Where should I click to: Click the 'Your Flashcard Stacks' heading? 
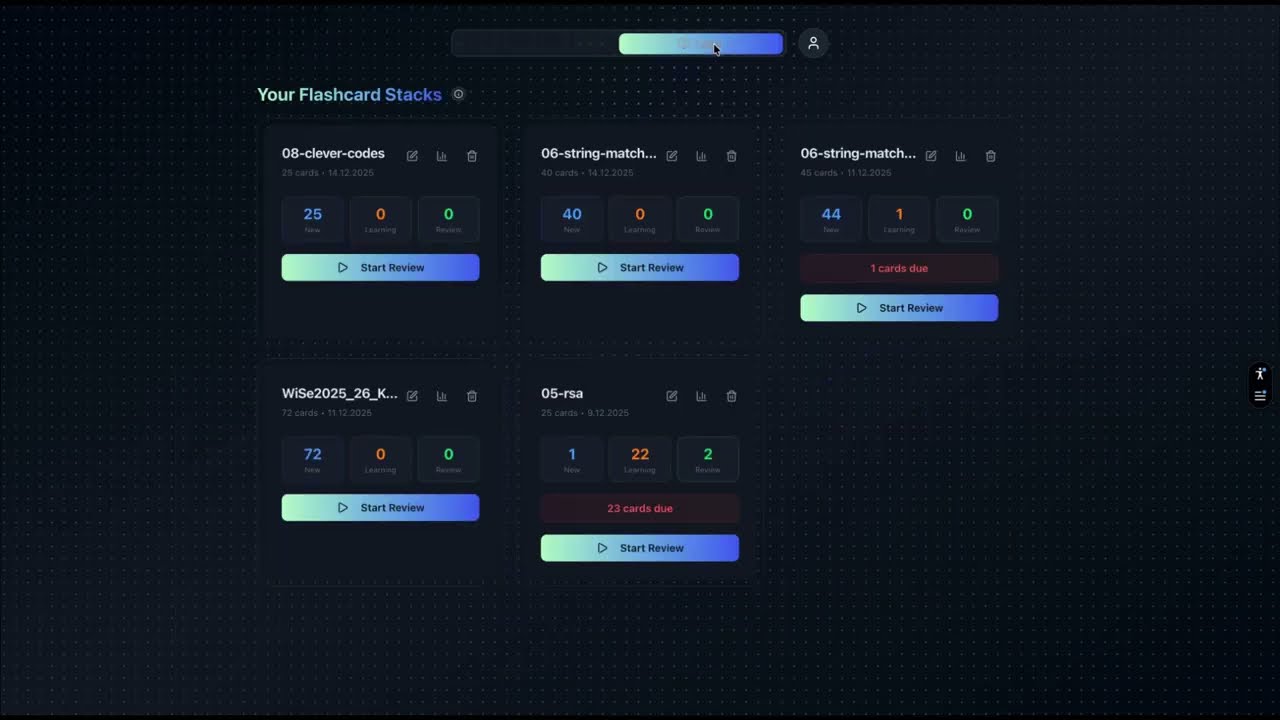[349, 94]
